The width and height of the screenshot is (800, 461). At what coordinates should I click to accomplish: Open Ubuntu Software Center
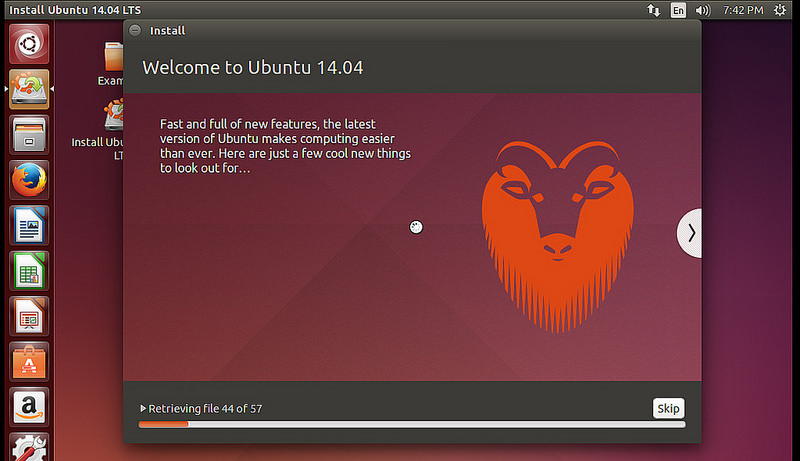[x=30, y=361]
